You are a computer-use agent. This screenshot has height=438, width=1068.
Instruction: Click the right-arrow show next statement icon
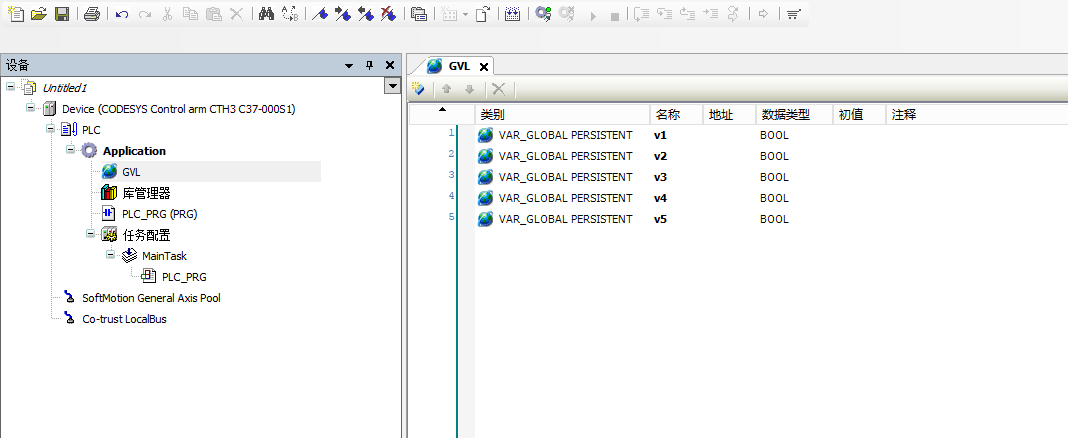(763, 14)
